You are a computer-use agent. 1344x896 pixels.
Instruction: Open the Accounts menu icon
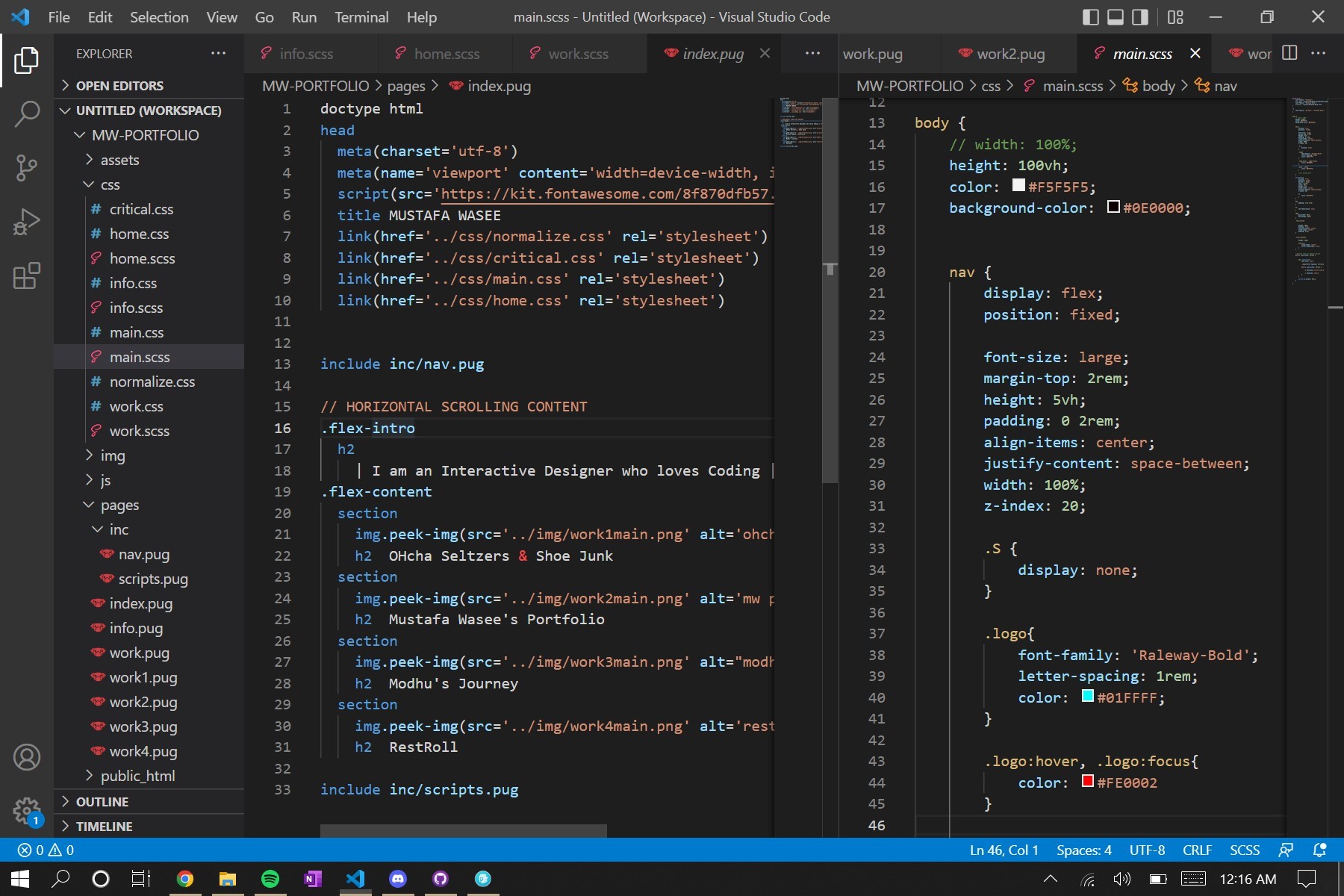[27, 757]
